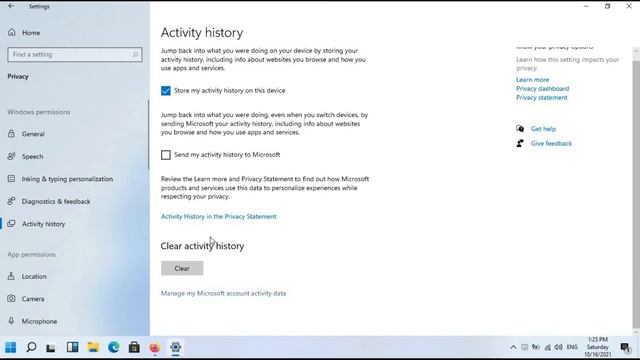Viewport: 640px width, 360px height.
Task: Open network status in system tray
Action: (547, 347)
